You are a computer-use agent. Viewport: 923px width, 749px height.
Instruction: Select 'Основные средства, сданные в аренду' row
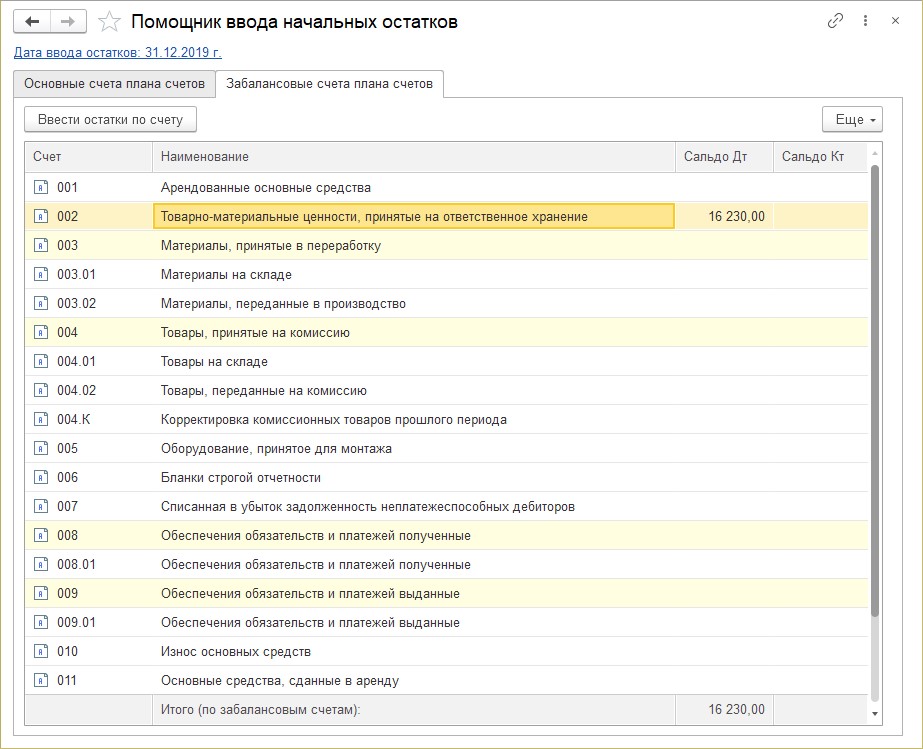pos(447,680)
